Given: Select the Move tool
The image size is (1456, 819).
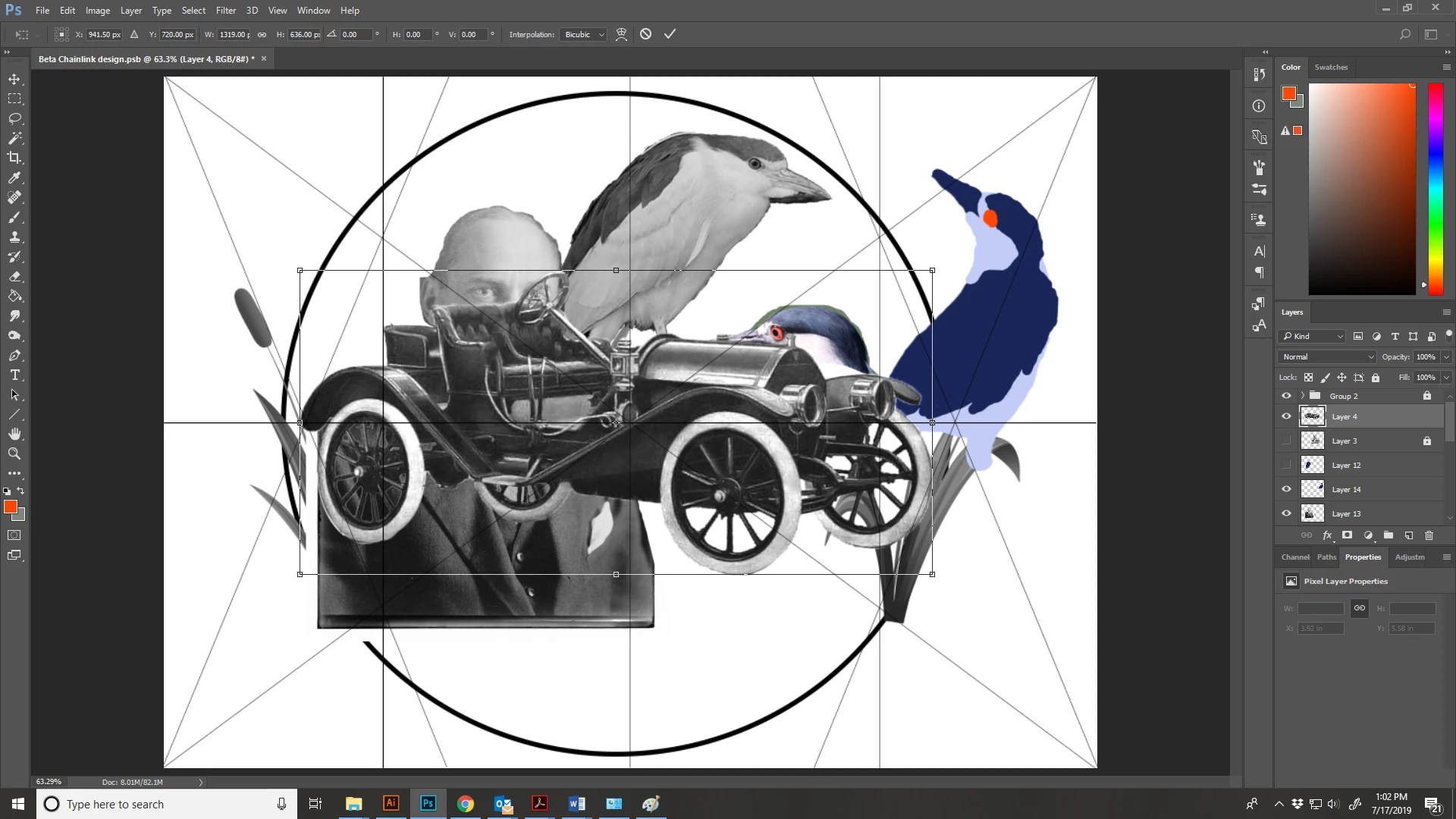Looking at the screenshot, I should point(14,80).
